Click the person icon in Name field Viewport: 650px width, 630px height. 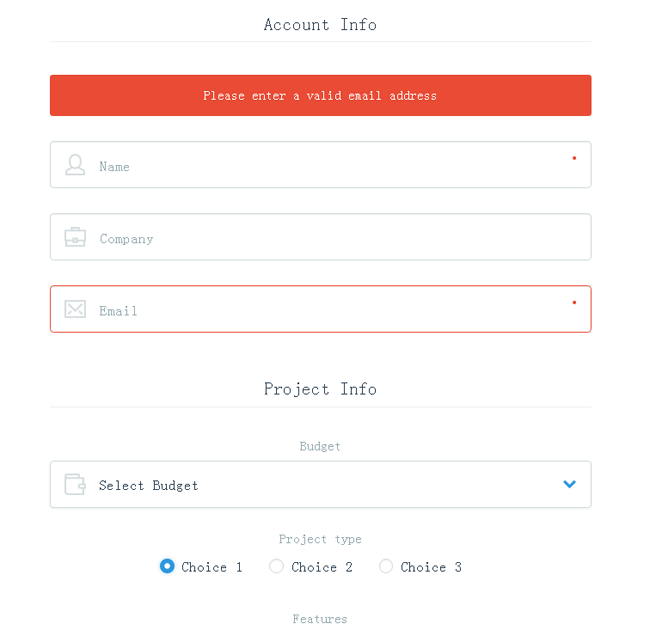(x=75, y=165)
